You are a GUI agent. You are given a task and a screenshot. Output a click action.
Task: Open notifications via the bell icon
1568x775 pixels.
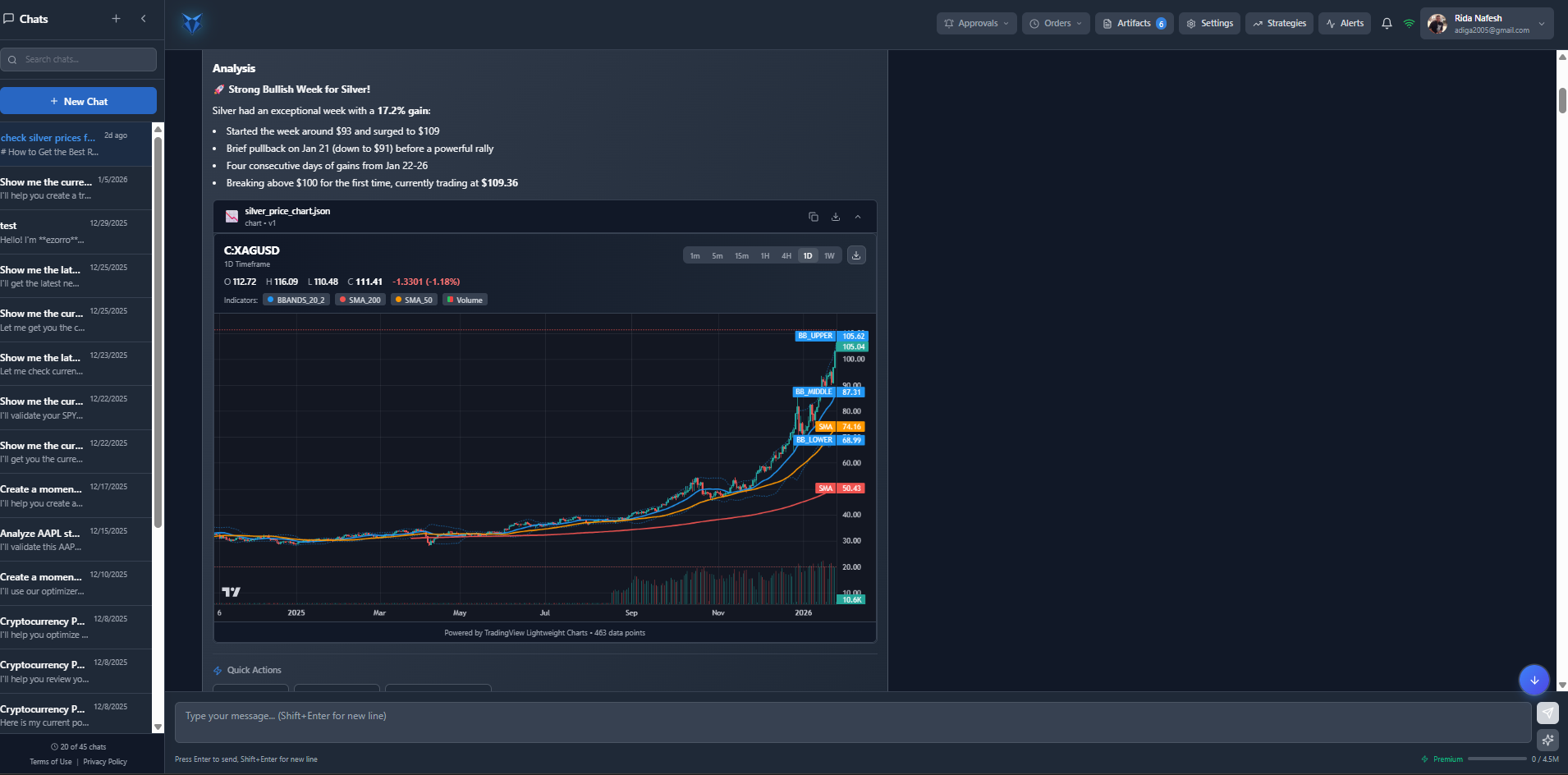coord(1386,23)
